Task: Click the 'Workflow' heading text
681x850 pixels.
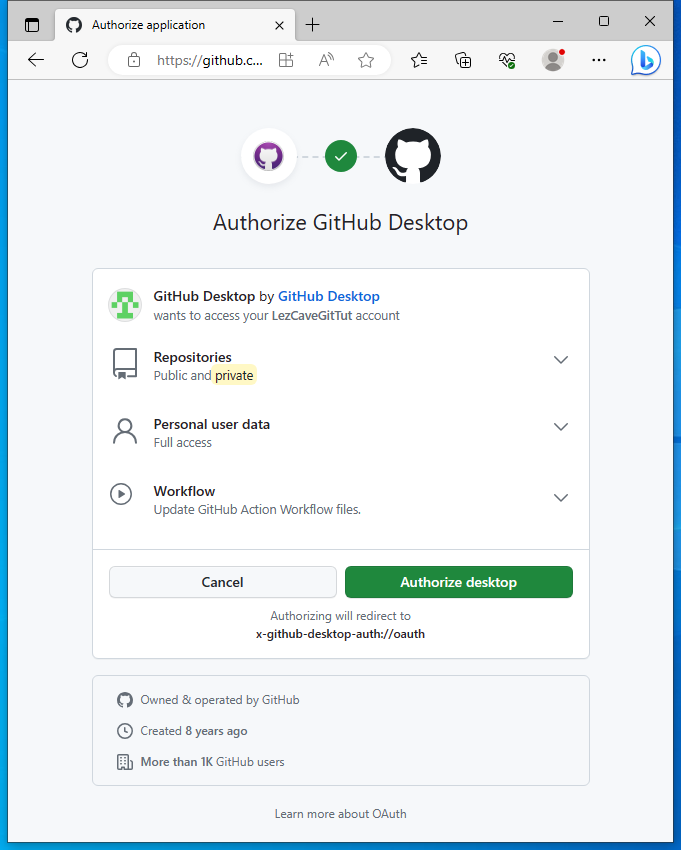Action: pyautogui.click(x=184, y=491)
